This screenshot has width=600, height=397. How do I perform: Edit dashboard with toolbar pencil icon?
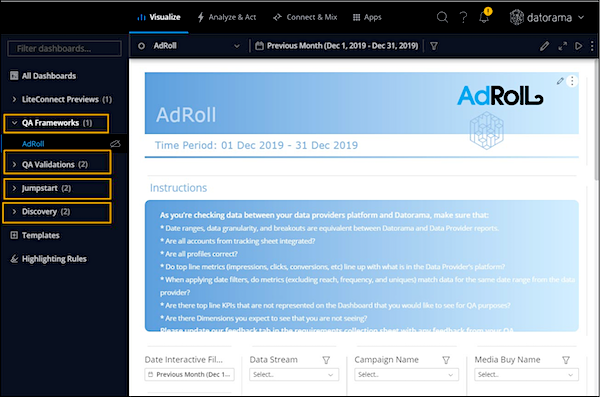[x=544, y=46]
